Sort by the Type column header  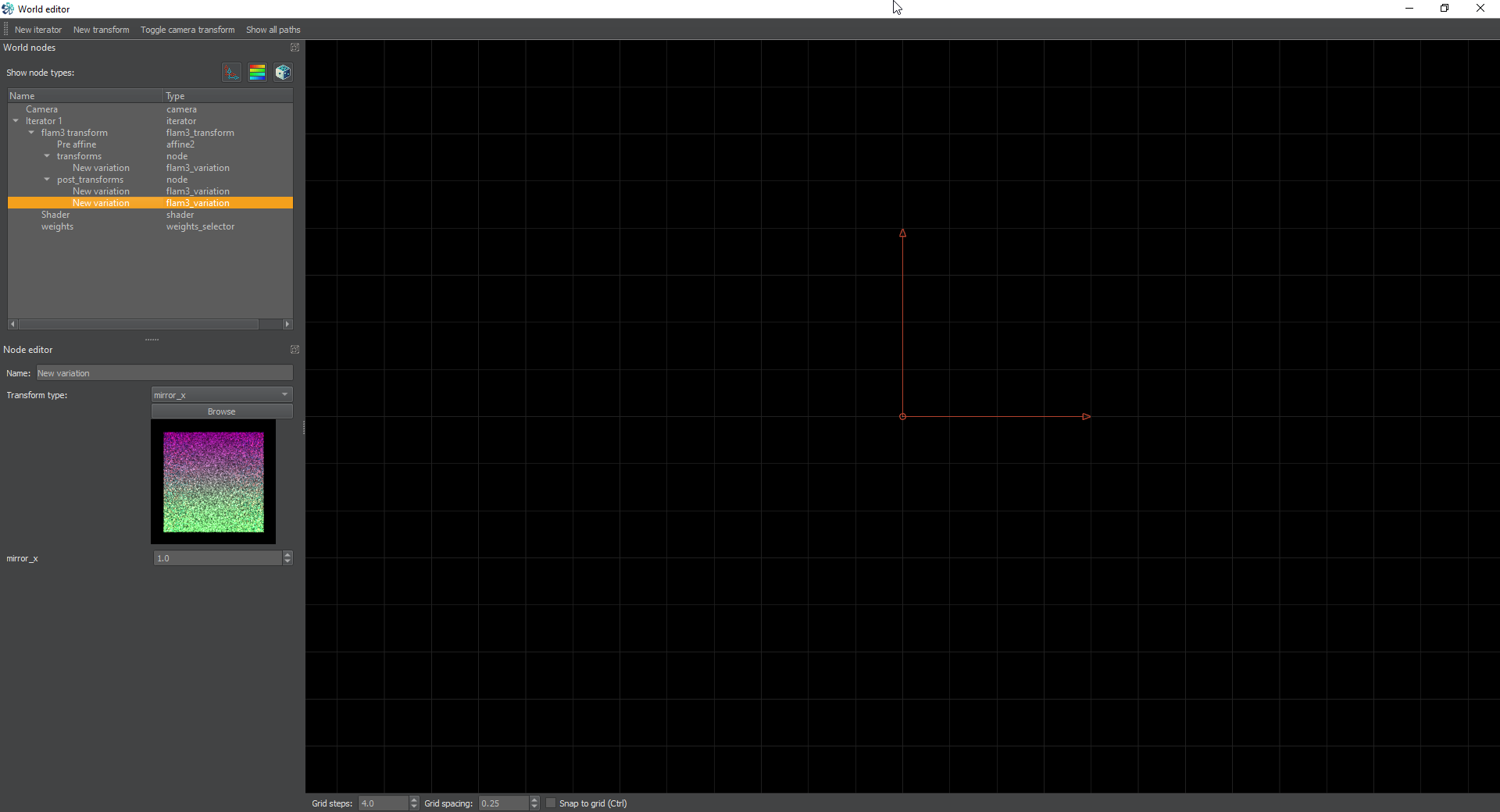(228, 96)
